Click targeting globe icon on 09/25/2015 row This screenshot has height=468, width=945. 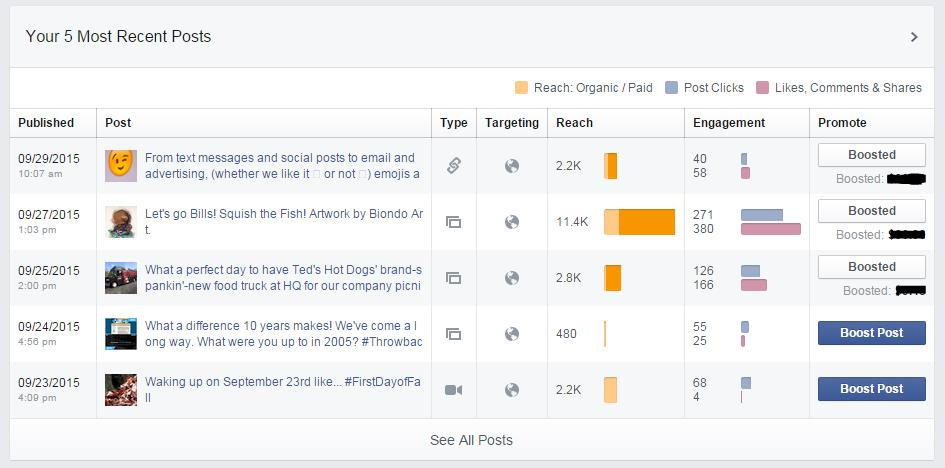pyautogui.click(x=512, y=278)
